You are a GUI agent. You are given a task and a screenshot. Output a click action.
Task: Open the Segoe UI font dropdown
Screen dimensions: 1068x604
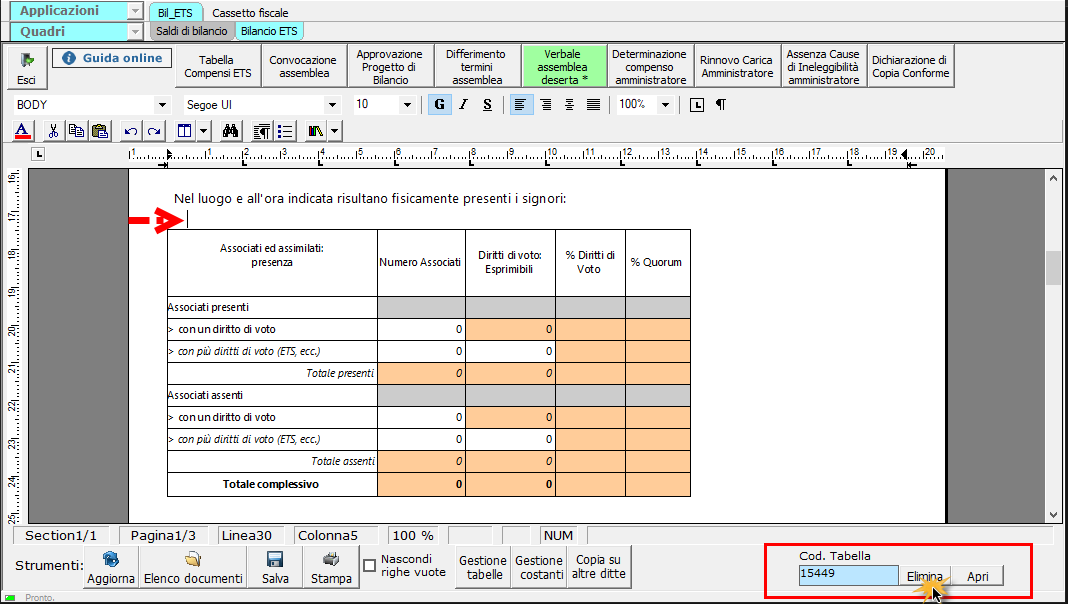(x=332, y=105)
